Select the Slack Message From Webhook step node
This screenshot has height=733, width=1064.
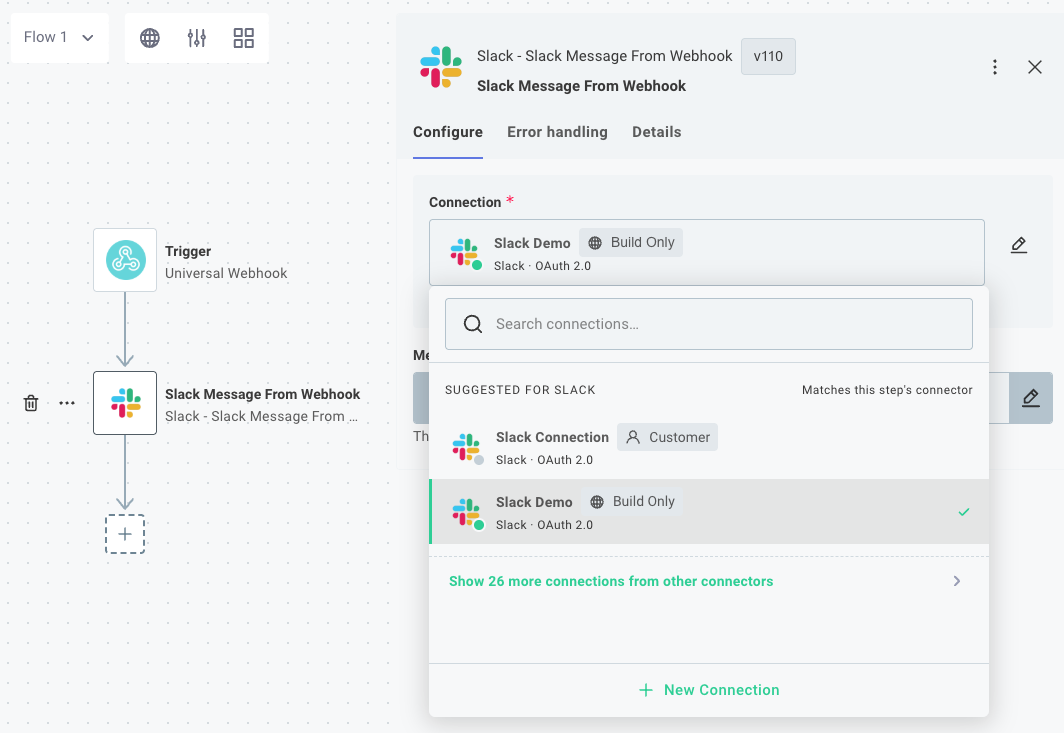click(125, 403)
